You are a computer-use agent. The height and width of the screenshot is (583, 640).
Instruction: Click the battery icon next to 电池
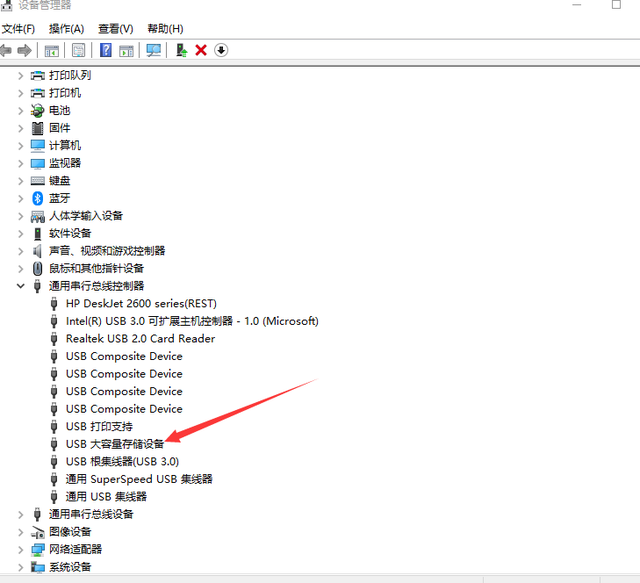pos(37,111)
